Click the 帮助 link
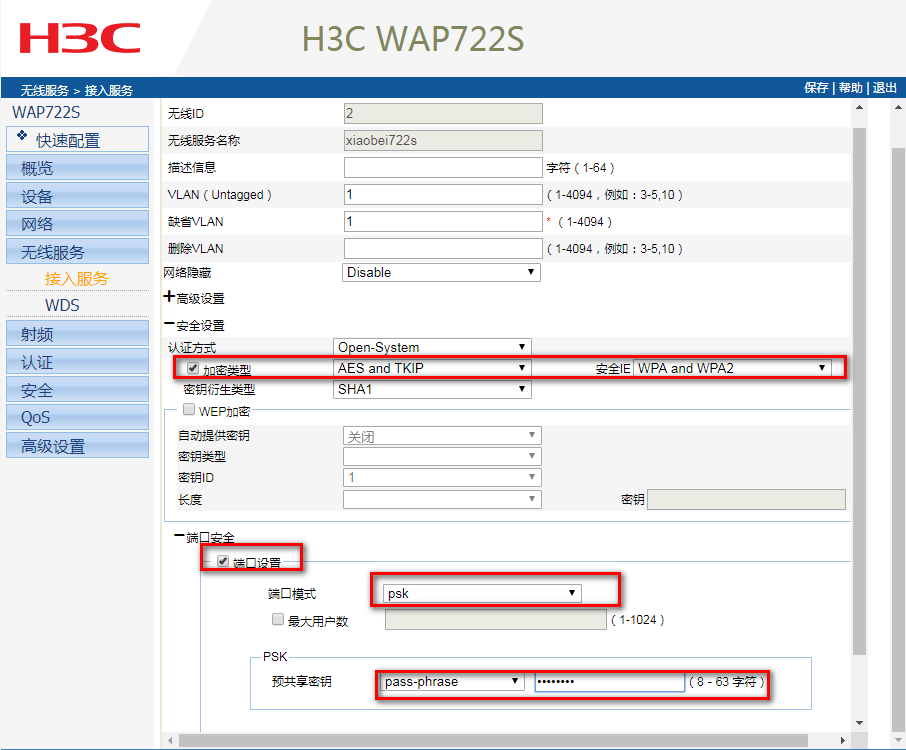 [x=851, y=88]
